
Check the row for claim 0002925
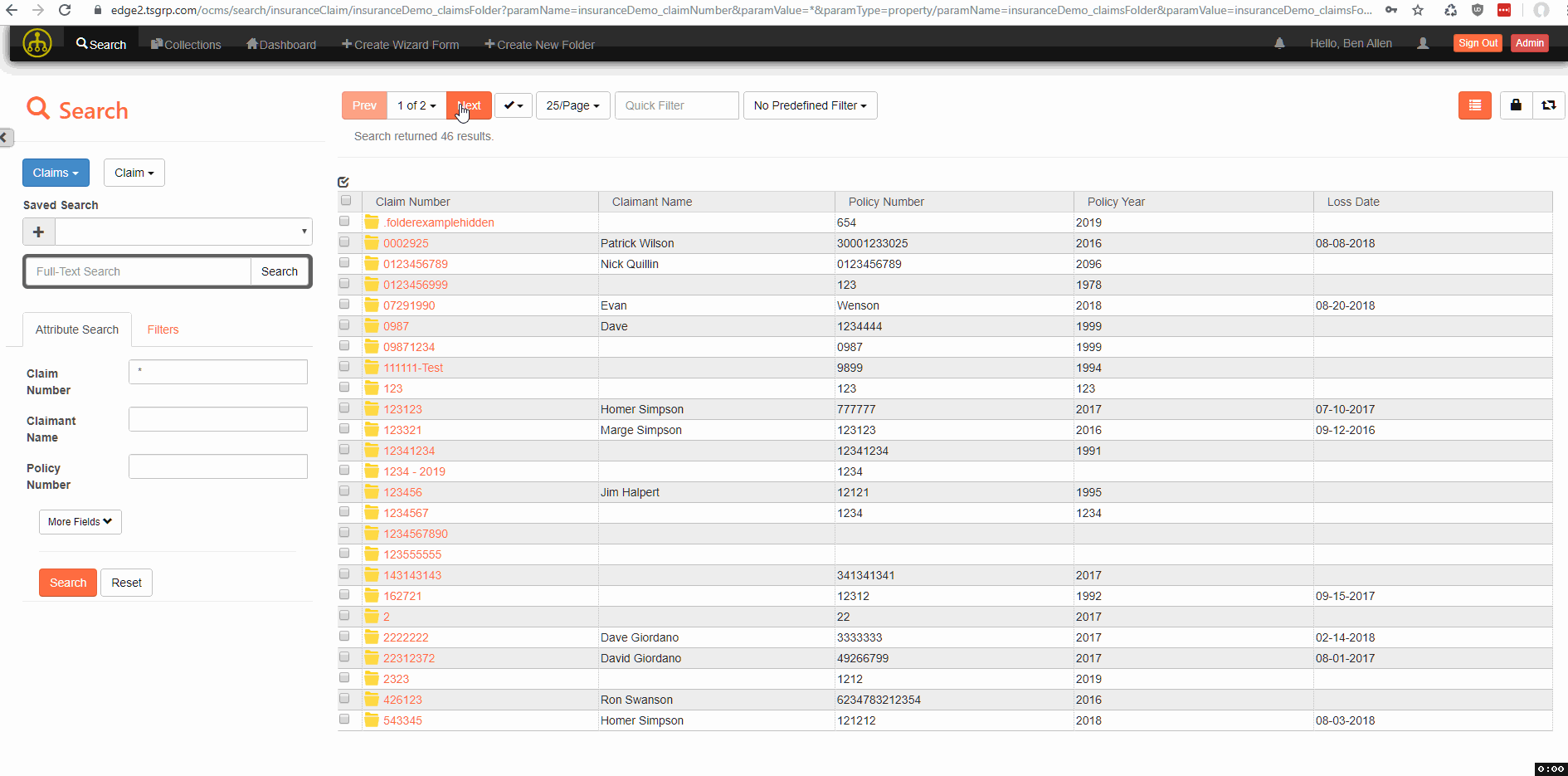tap(344, 242)
